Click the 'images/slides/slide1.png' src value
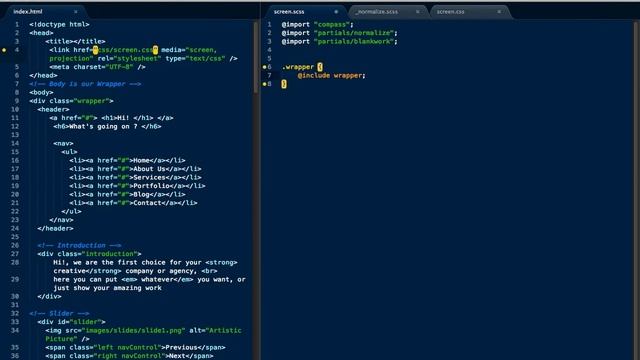Screen dimensions: 640x360 click(x=133, y=331)
